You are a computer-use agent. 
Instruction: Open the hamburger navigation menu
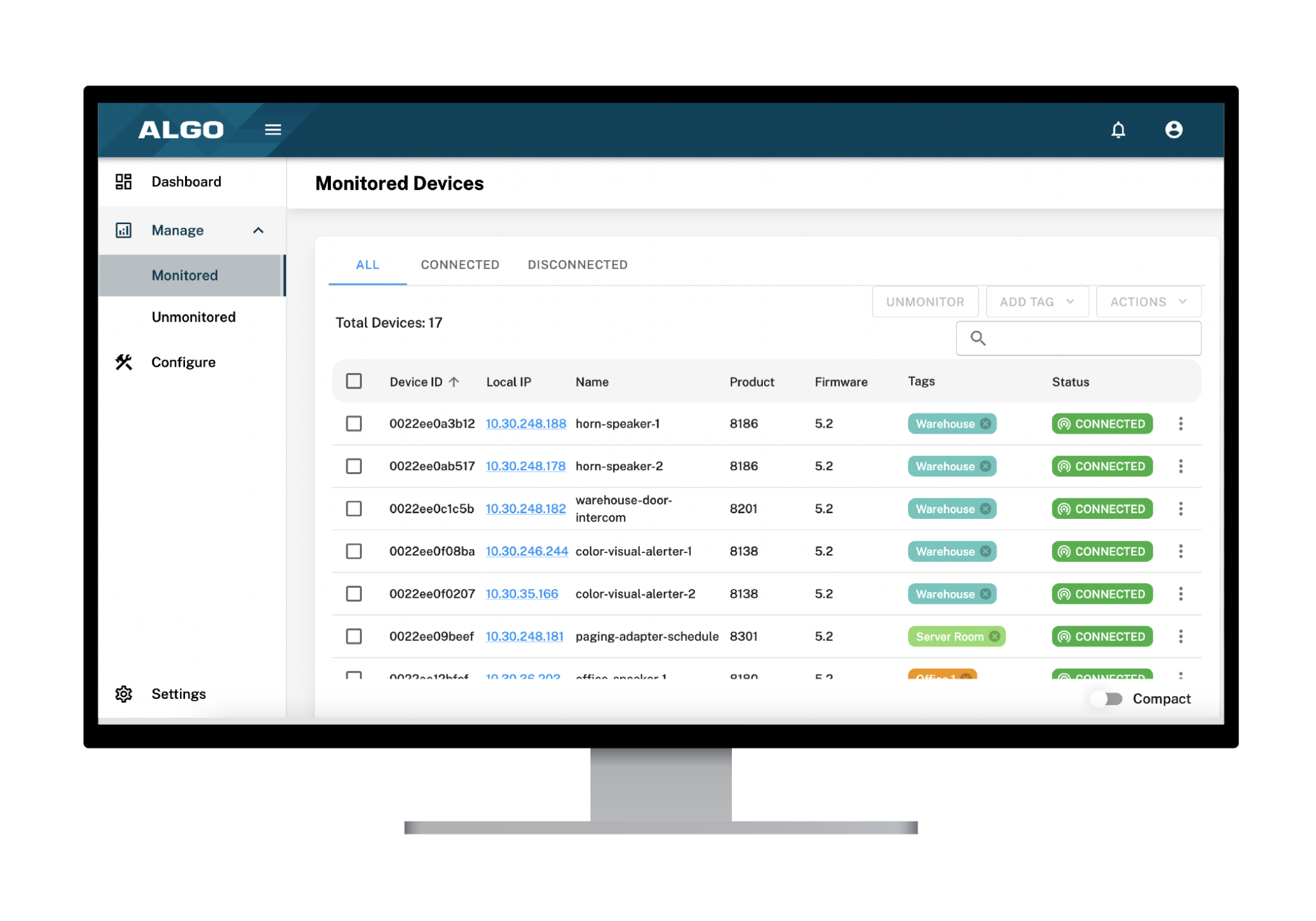click(x=272, y=129)
